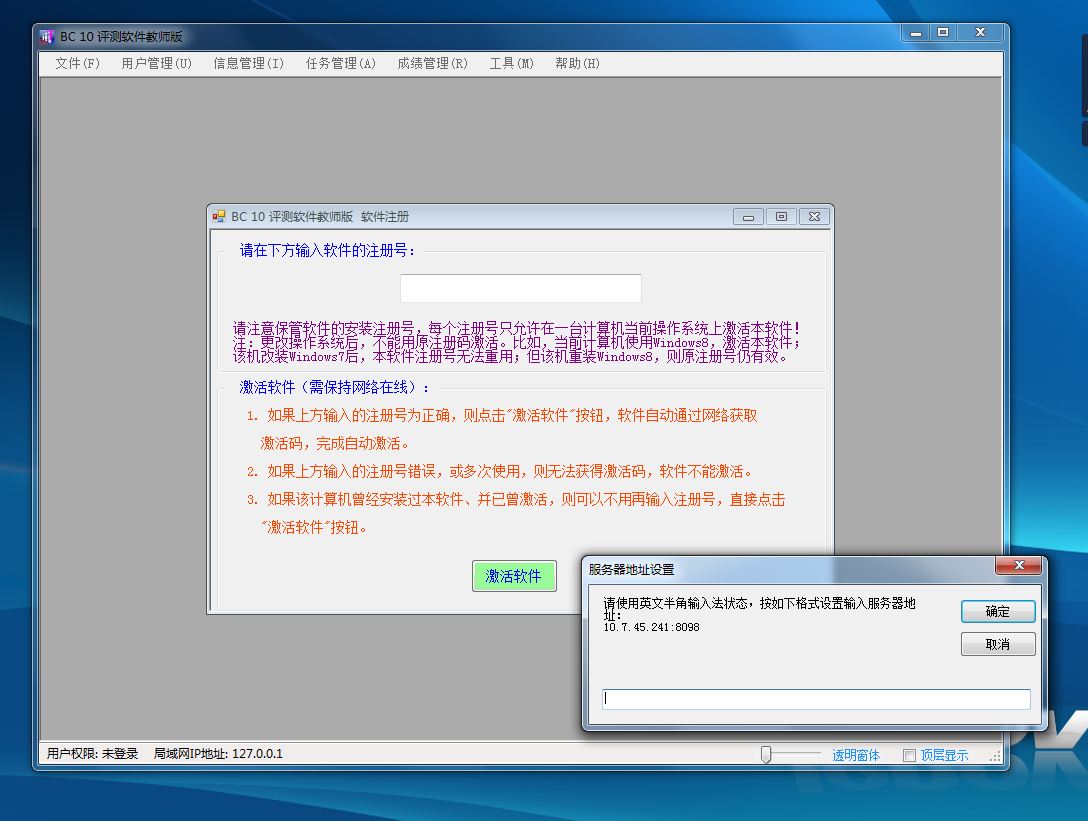
Task: Click the registration window's title bar icon
Action: (219, 216)
